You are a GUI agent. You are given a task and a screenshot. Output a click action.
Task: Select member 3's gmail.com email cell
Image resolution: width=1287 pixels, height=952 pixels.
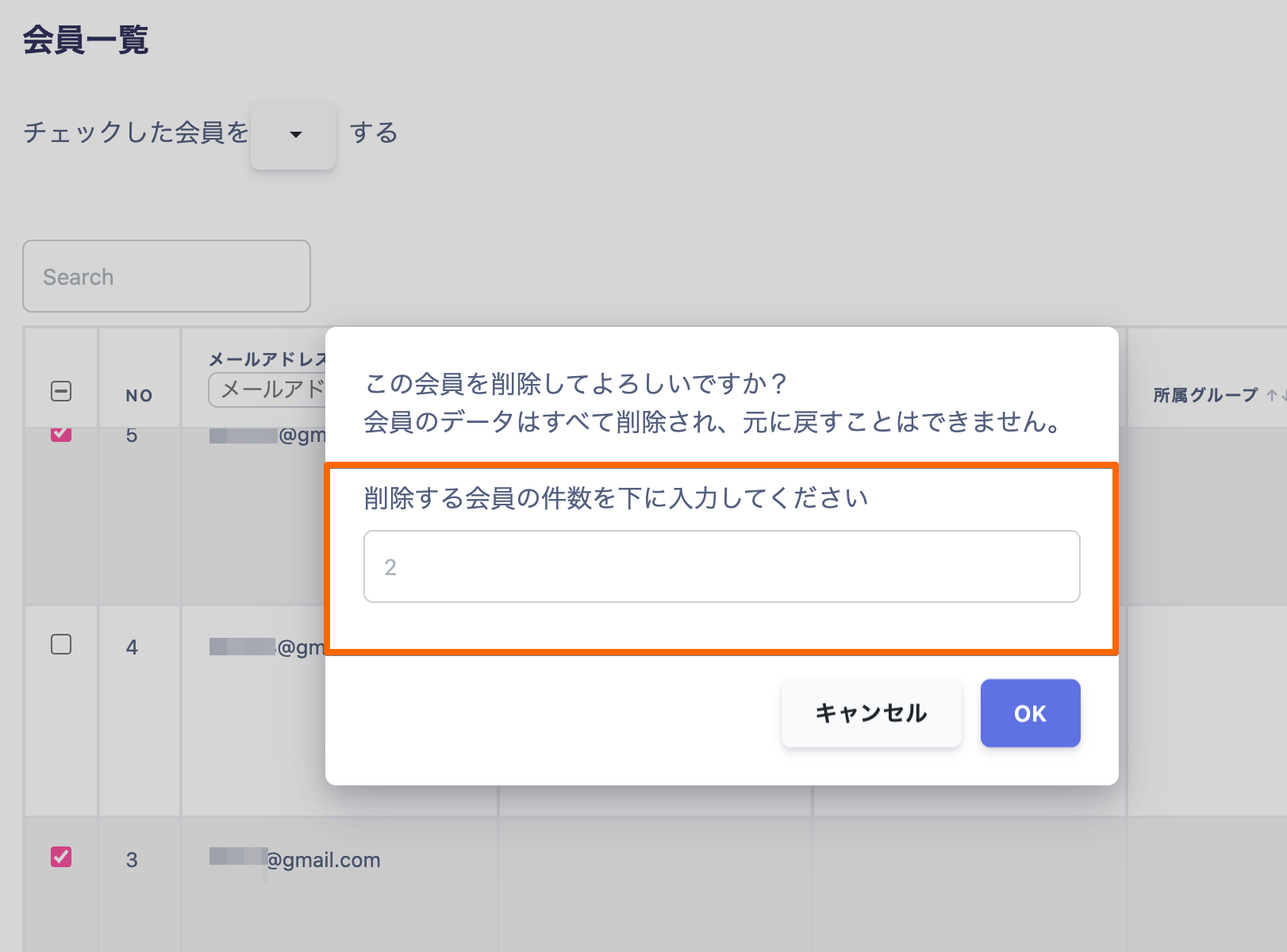point(295,860)
